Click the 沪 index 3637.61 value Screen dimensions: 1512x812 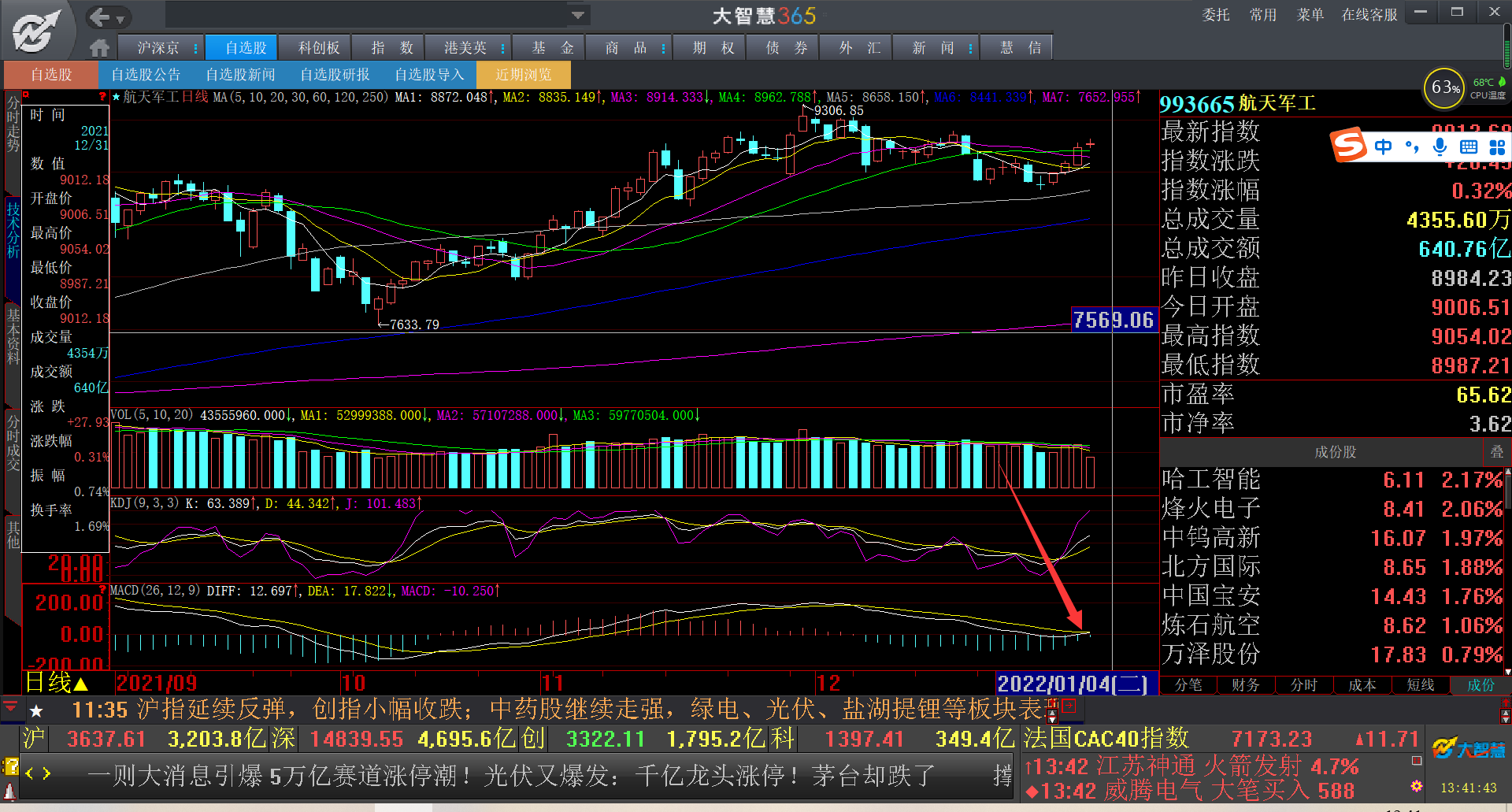point(106,739)
